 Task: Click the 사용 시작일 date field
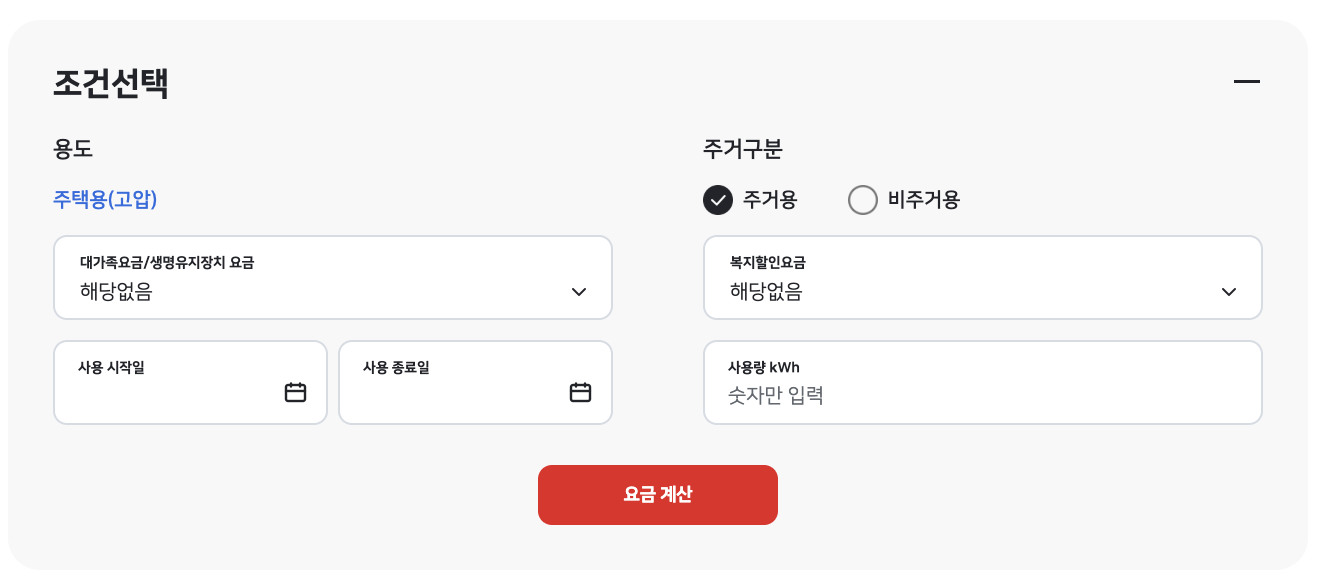click(x=190, y=383)
